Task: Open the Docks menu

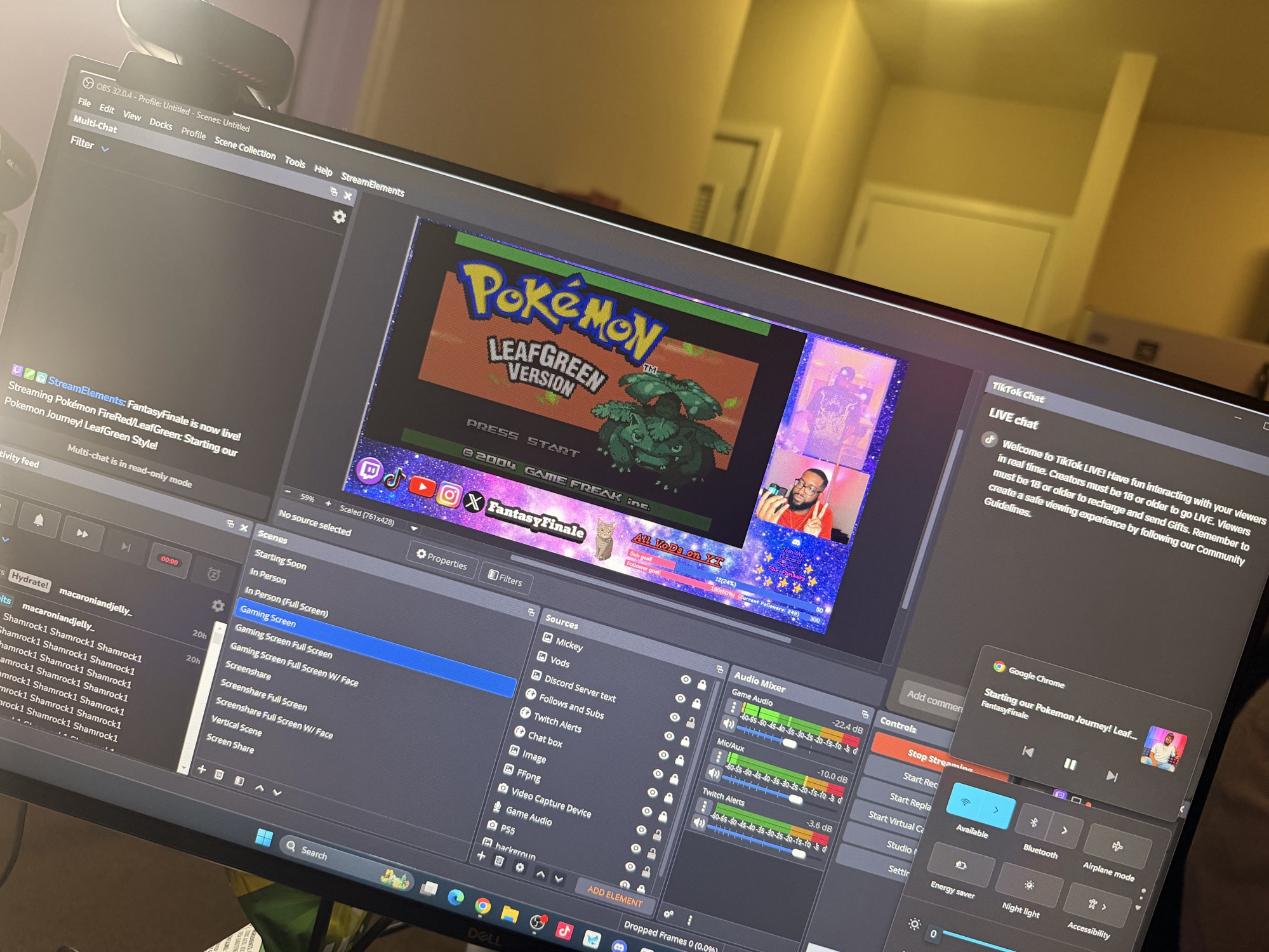Action: [161, 124]
